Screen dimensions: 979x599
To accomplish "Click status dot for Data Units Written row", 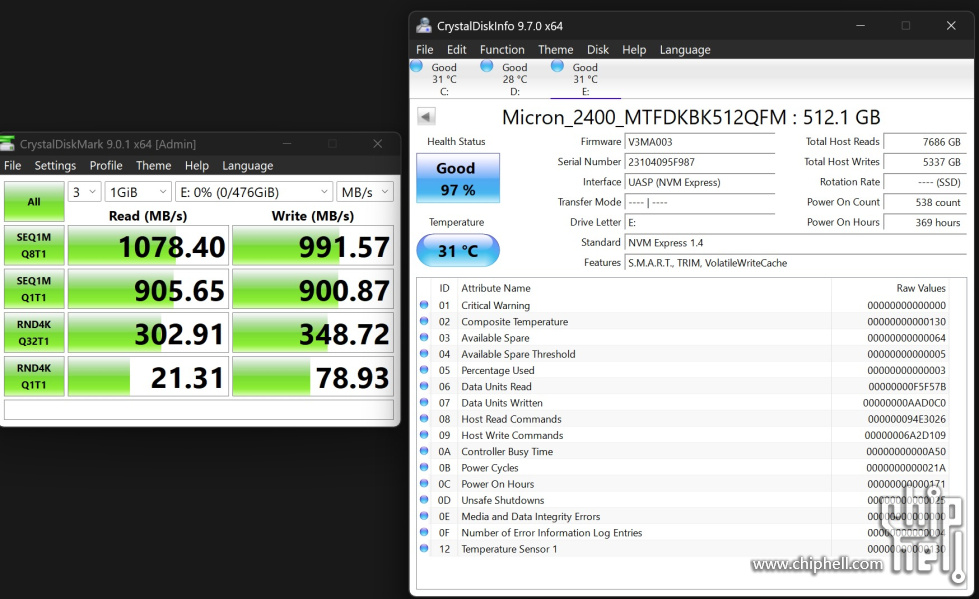I will point(424,402).
